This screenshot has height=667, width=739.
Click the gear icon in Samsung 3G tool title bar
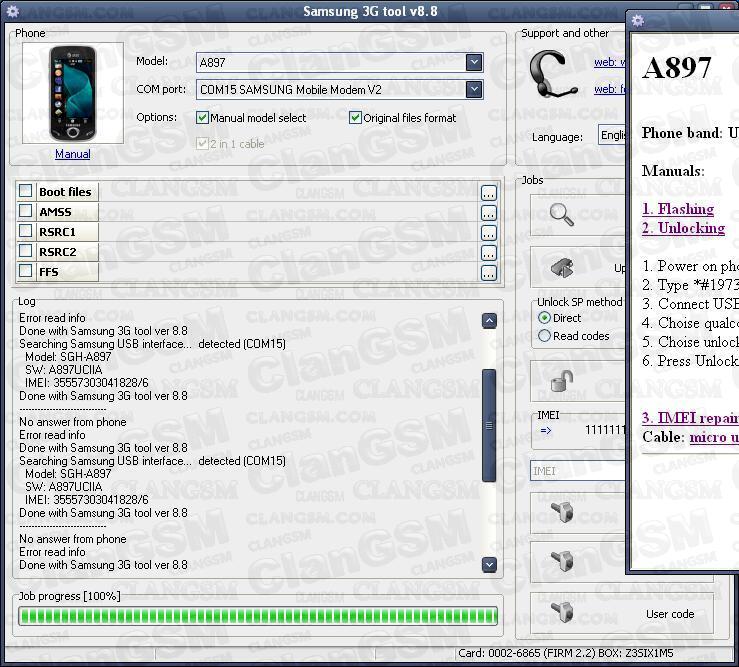13,11
